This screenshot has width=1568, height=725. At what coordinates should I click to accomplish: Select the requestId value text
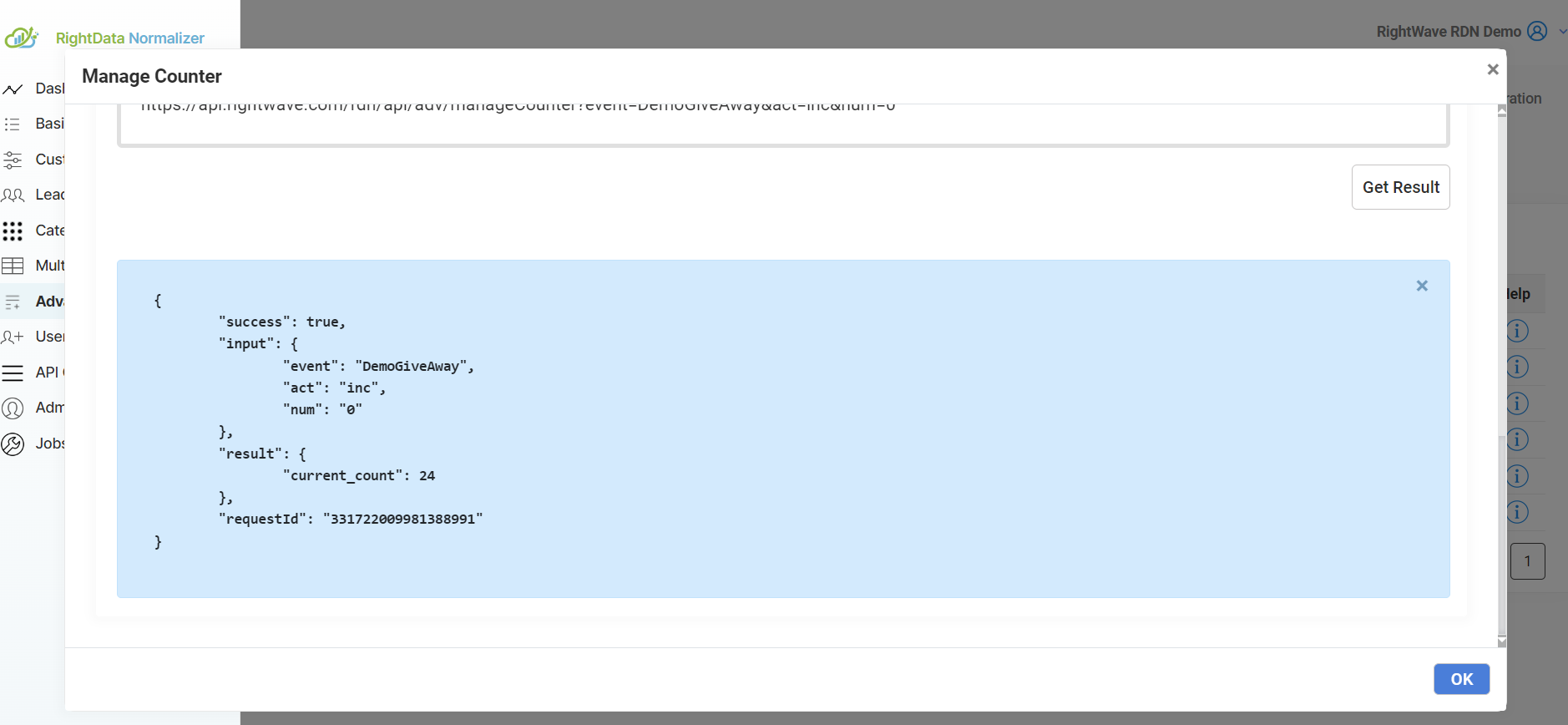(x=402, y=519)
